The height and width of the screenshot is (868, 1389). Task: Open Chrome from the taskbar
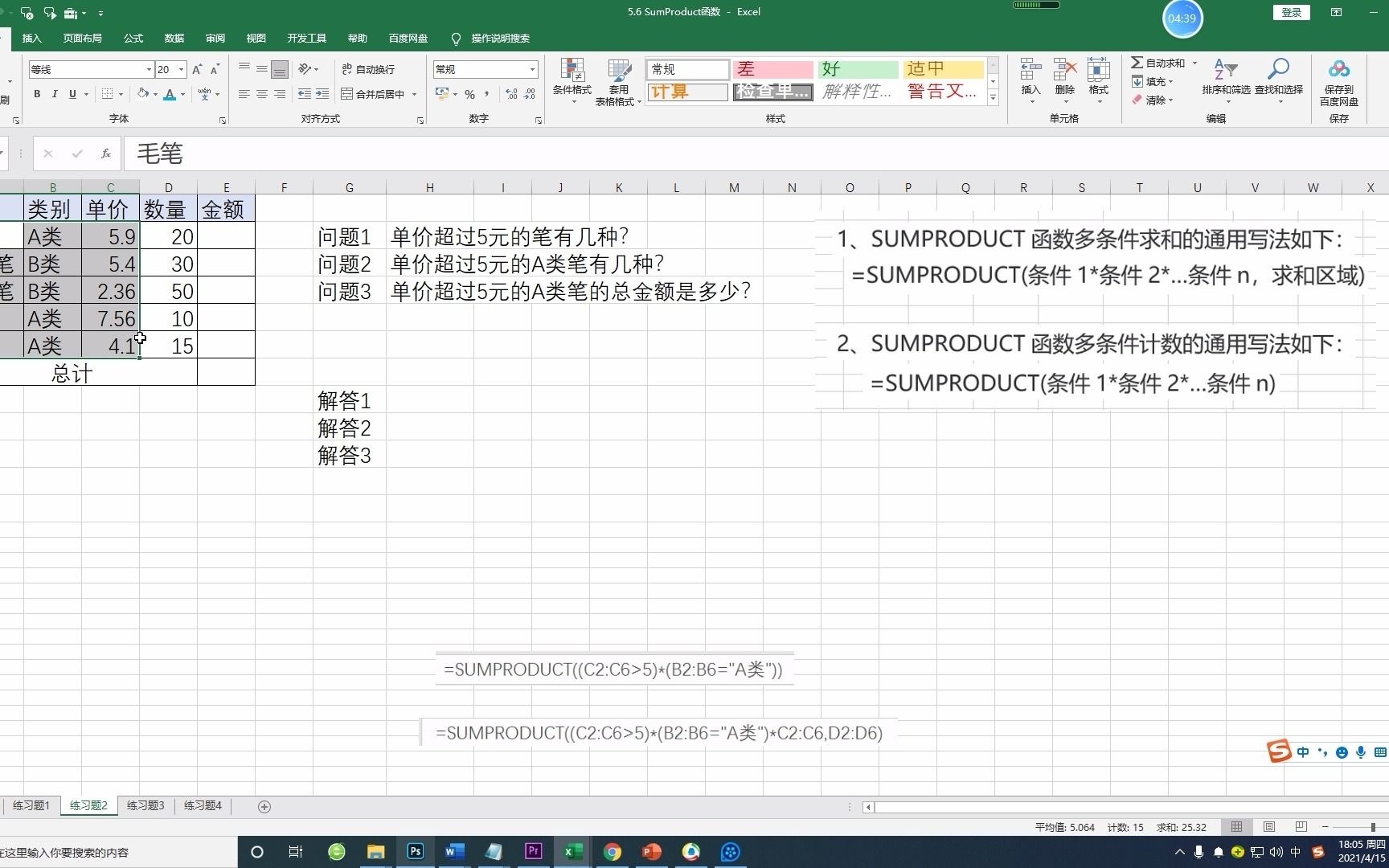(613, 852)
